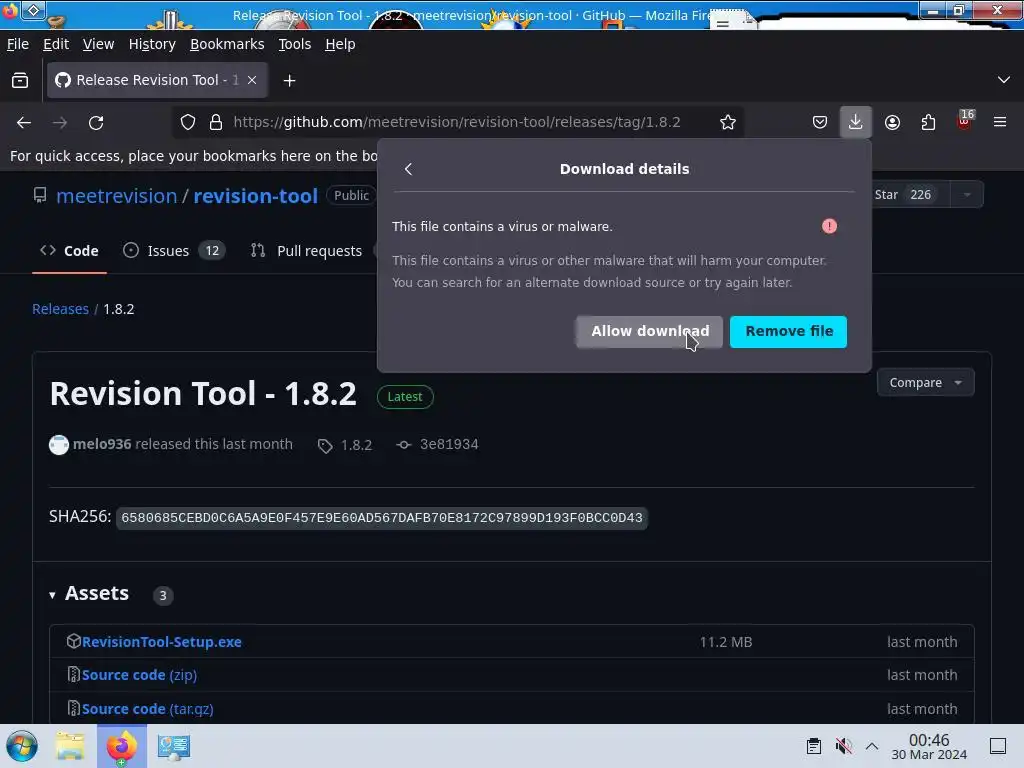Open the Extensions puzzle icon
This screenshot has width=1024, height=768.
[x=928, y=122]
